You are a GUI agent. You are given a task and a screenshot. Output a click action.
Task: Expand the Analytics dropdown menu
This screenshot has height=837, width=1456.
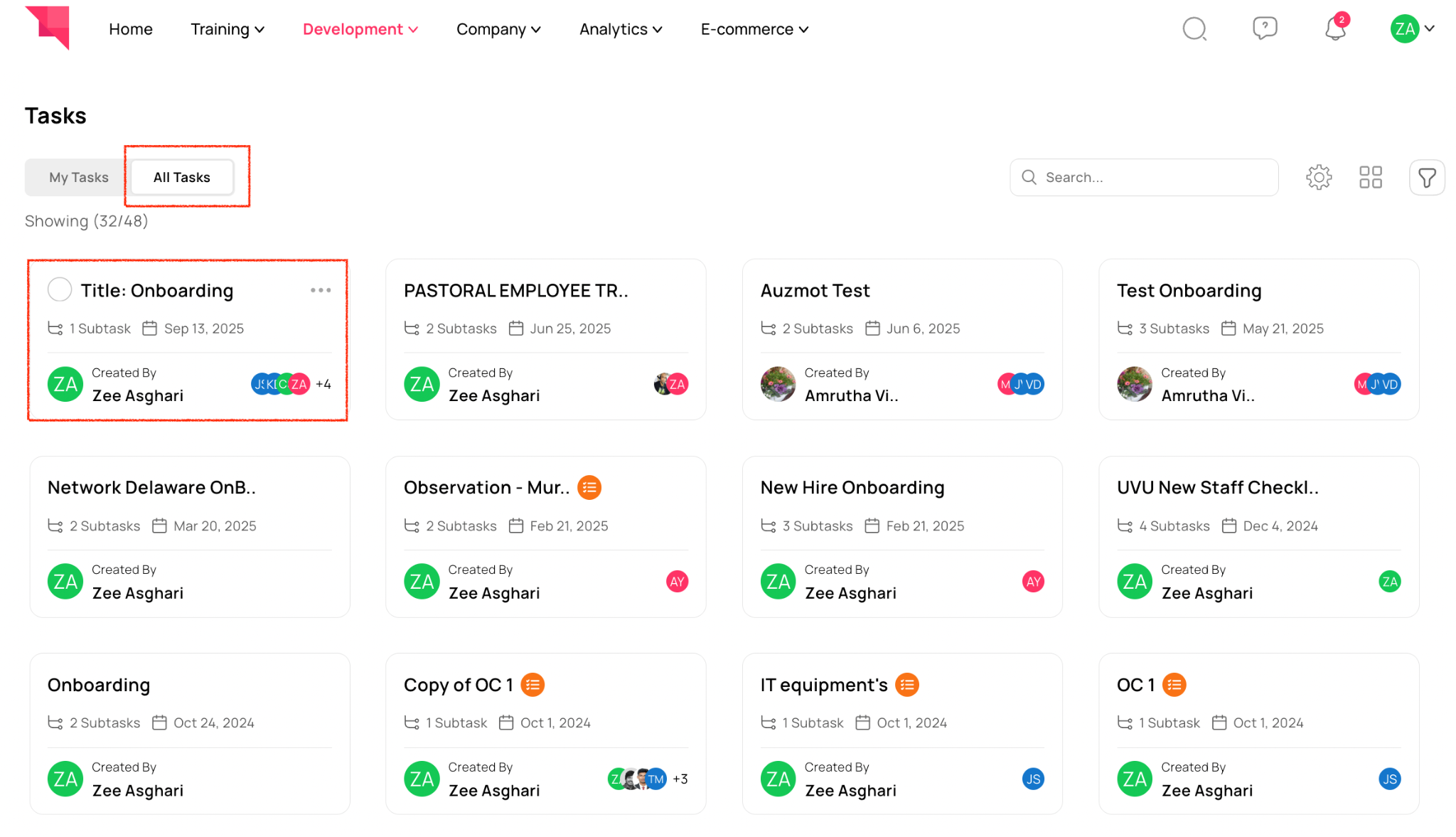click(x=621, y=29)
